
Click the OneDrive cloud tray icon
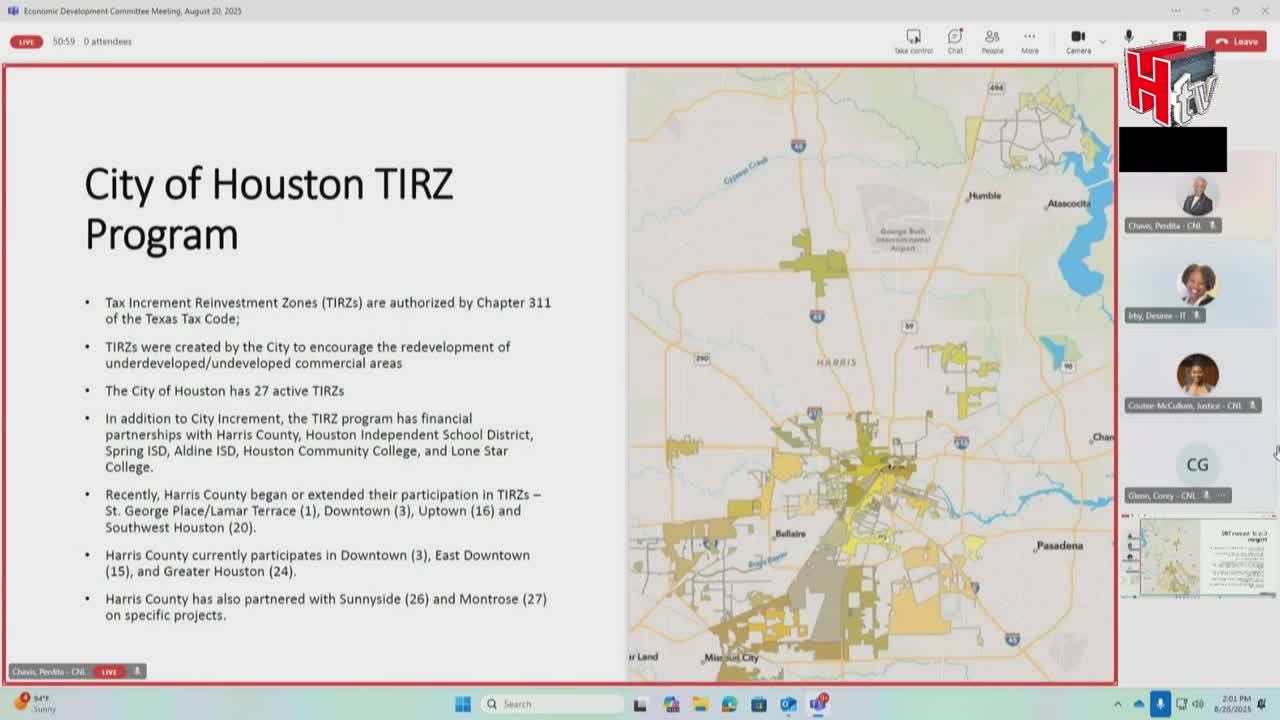coord(1138,704)
